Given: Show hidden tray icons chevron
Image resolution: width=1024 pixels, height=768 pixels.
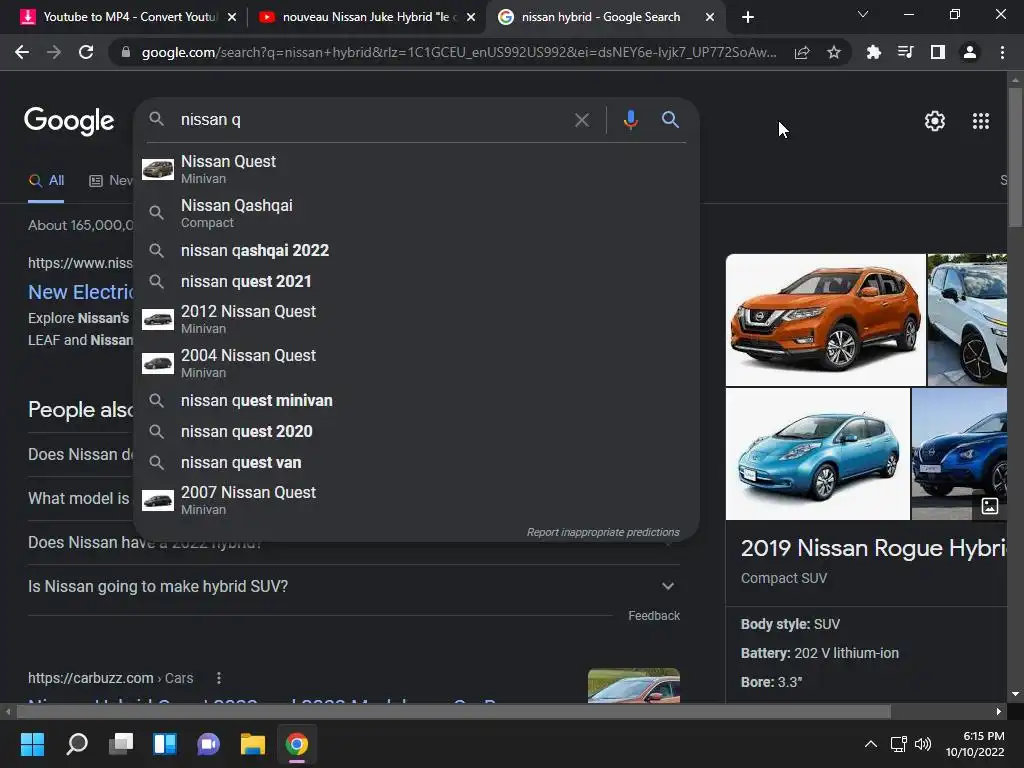Looking at the screenshot, I should tap(871, 744).
